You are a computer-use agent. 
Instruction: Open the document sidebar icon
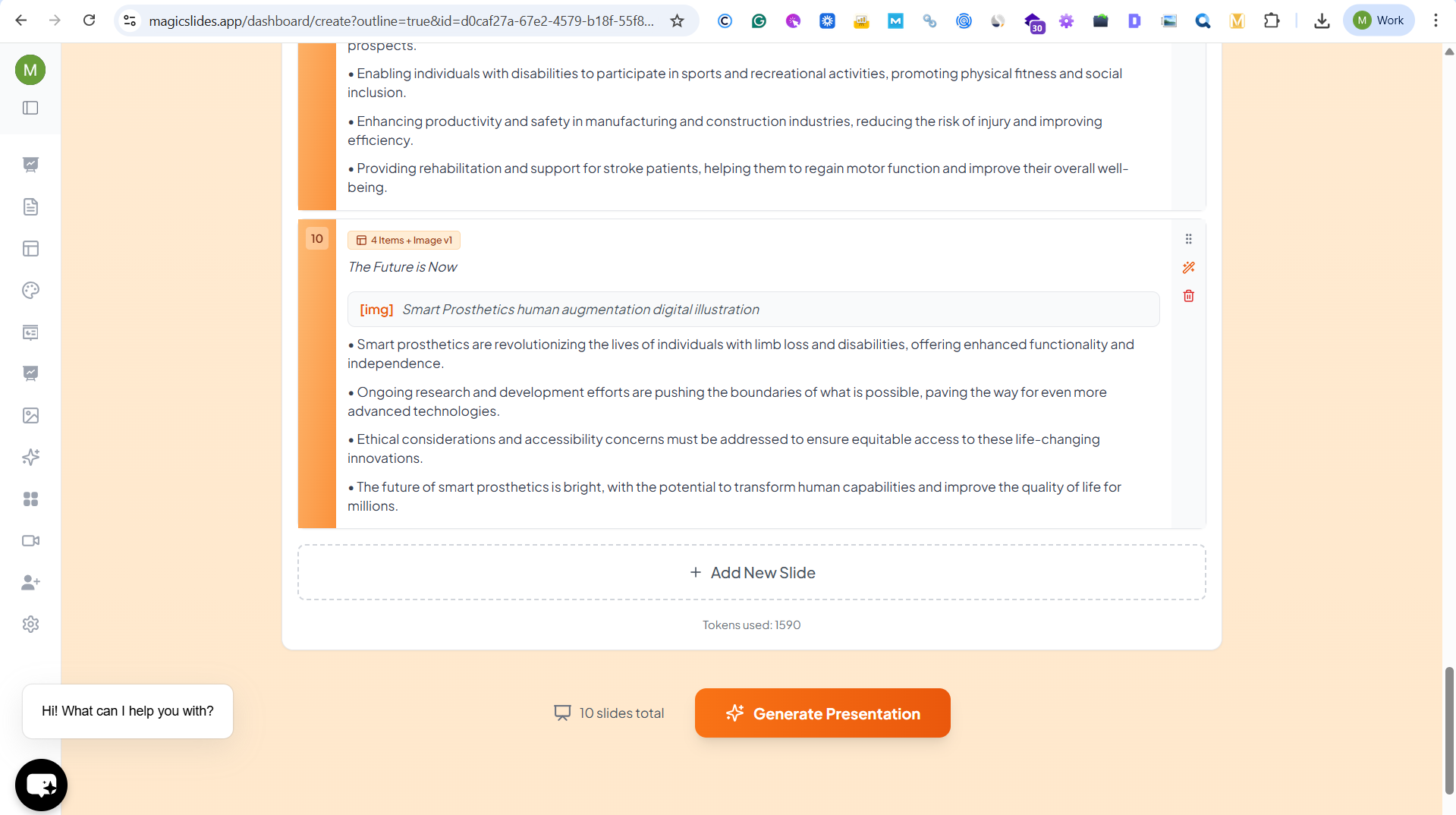30,206
